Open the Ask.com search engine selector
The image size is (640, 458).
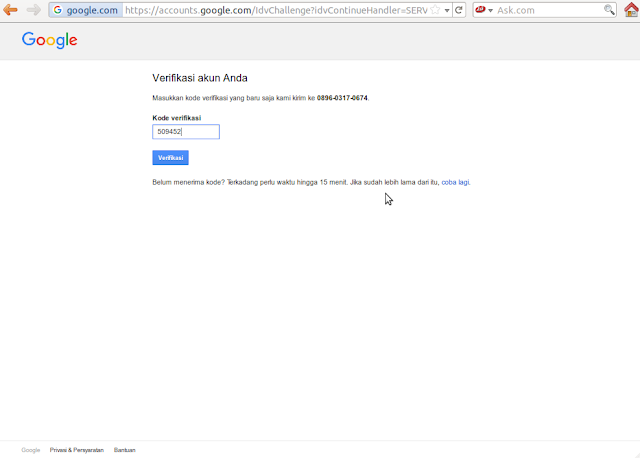tap(484, 10)
